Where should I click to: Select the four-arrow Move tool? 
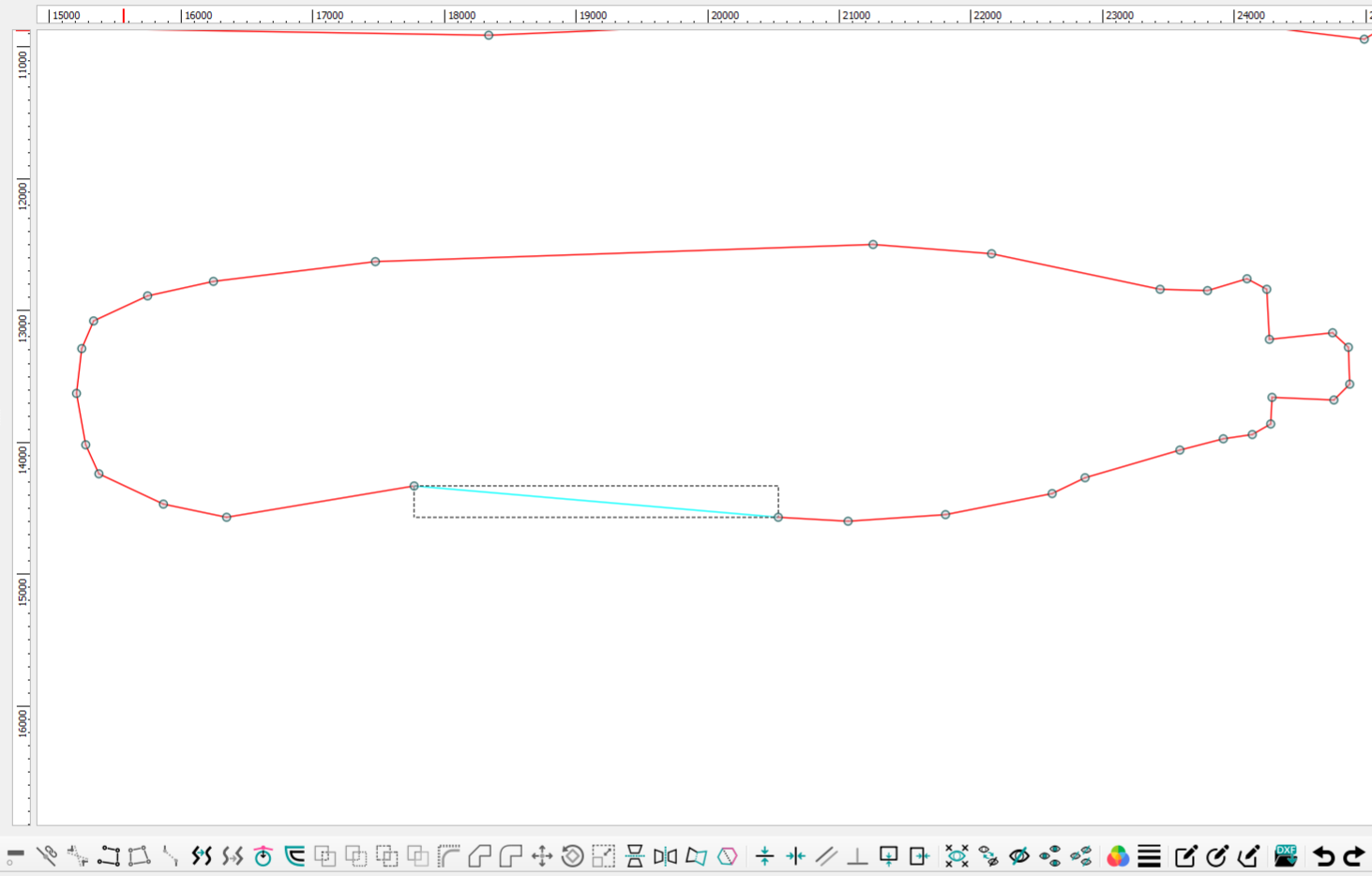click(541, 855)
